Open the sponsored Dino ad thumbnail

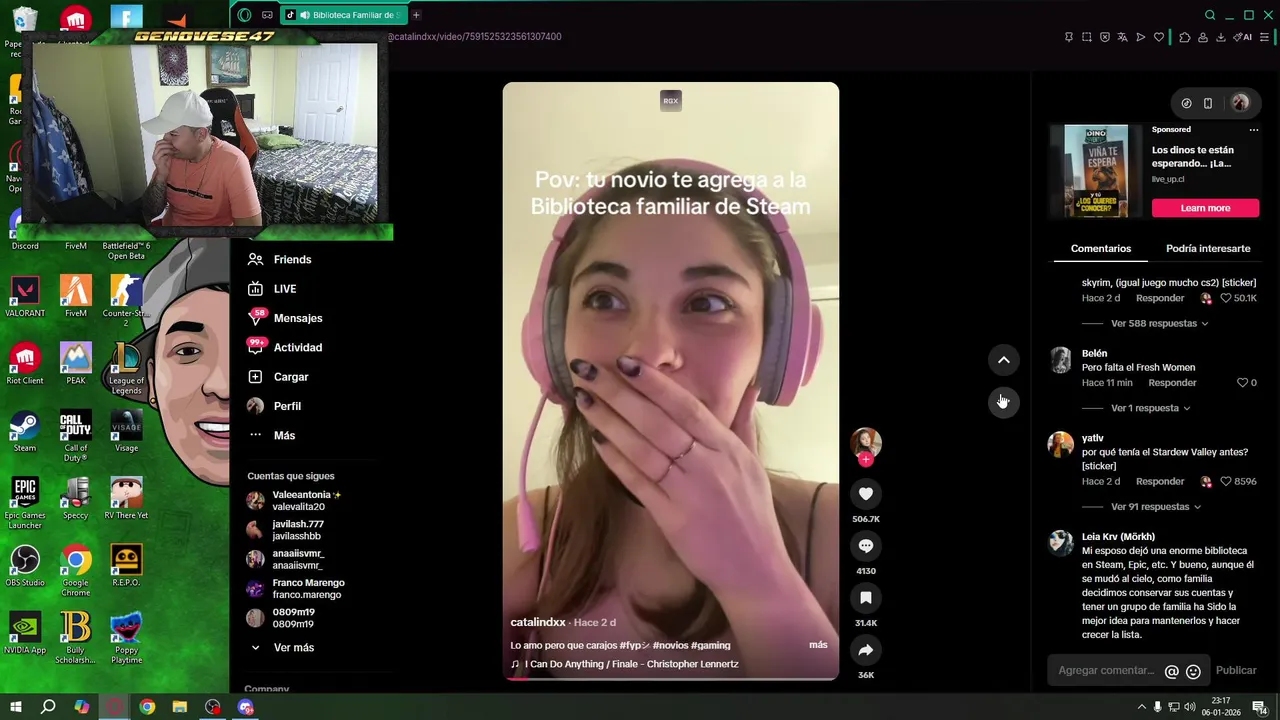point(1096,171)
